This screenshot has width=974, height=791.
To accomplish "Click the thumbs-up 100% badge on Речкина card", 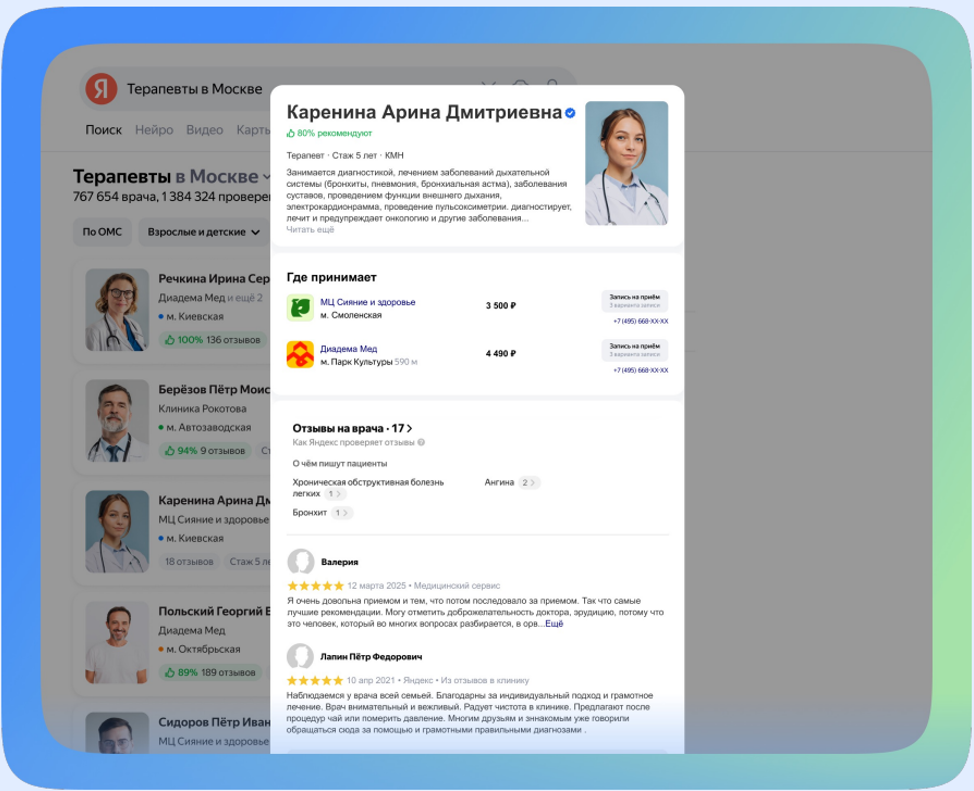I will 213,340.
